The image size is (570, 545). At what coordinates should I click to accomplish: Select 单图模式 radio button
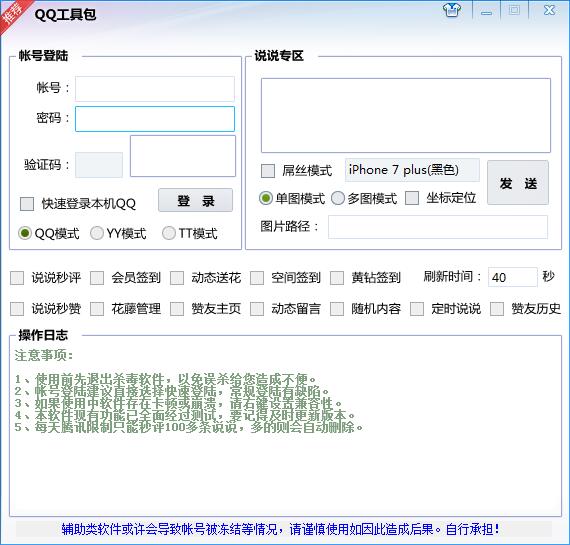pos(266,198)
